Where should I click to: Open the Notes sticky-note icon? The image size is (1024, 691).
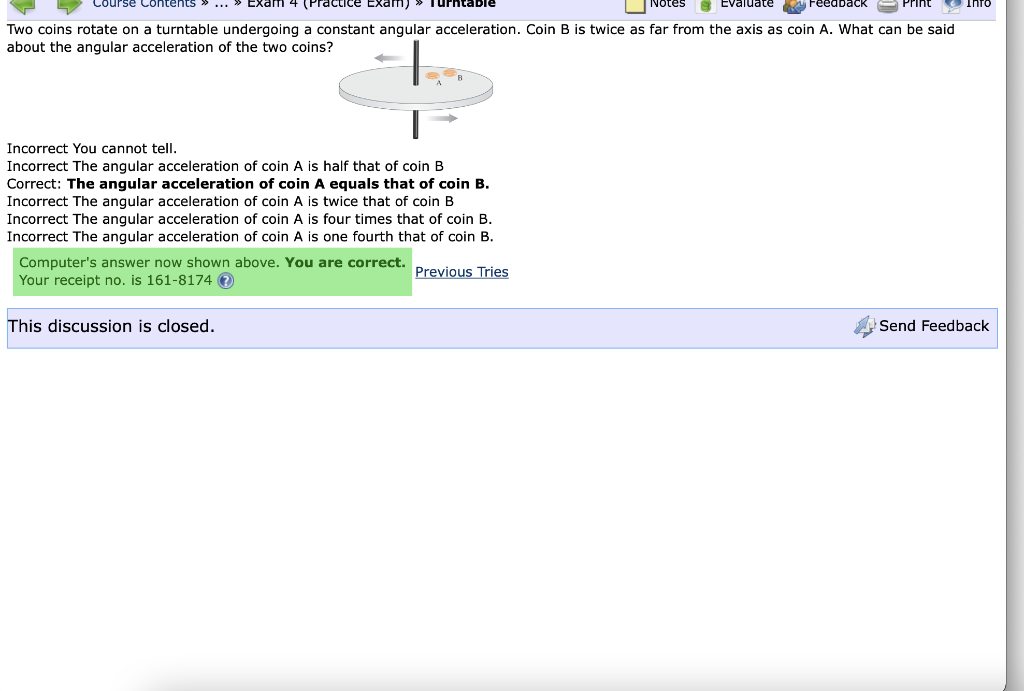point(636,5)
